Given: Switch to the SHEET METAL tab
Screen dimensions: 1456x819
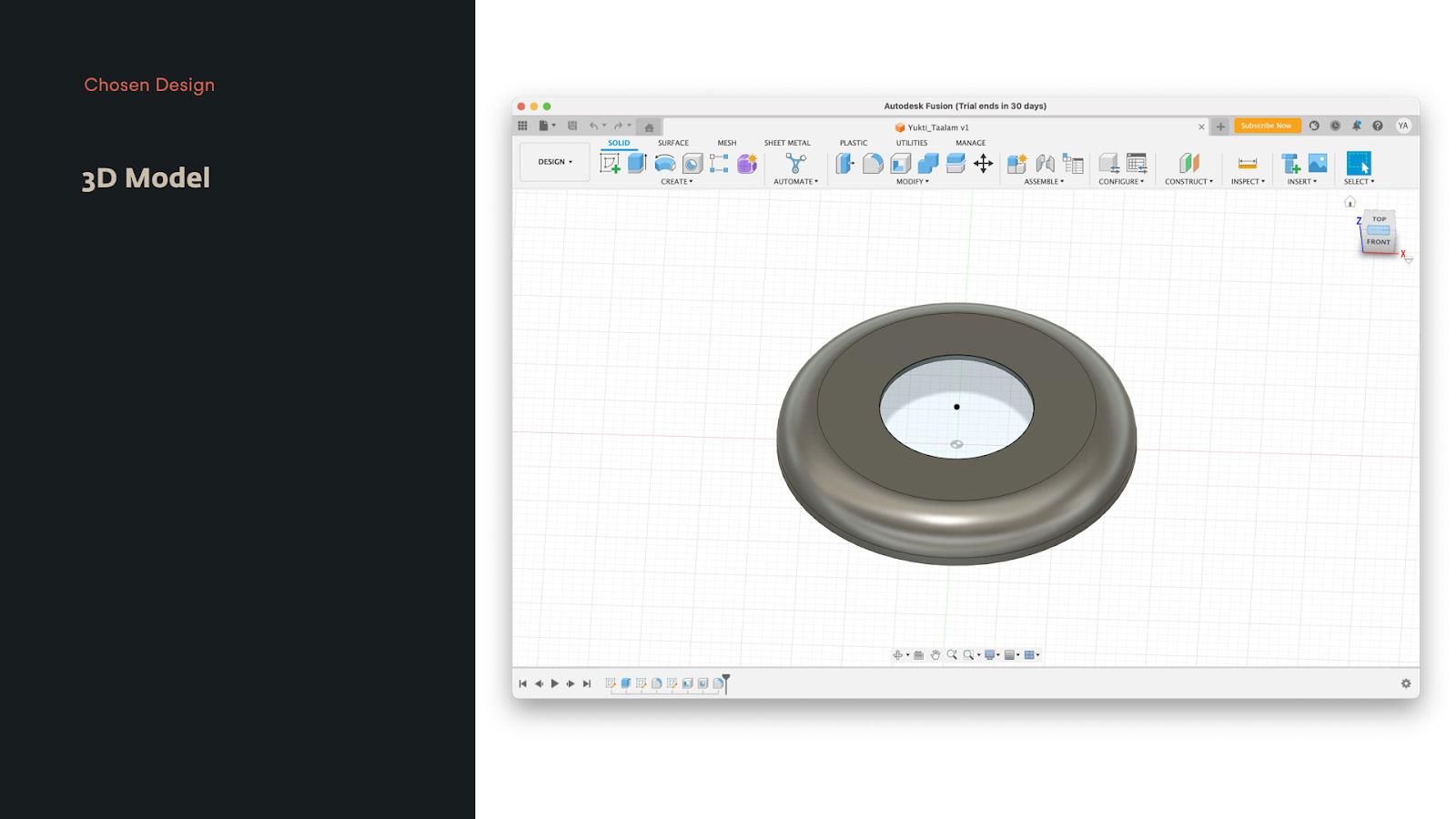Looking at the screenshot, I should [787, 143].
